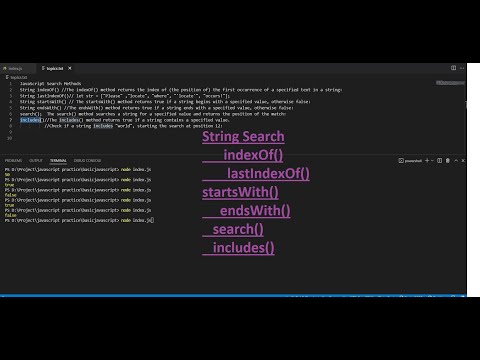This screenshot has height=360, width=480.
Task: Open the Debug Console panel tab
Action: coord(87,161)
